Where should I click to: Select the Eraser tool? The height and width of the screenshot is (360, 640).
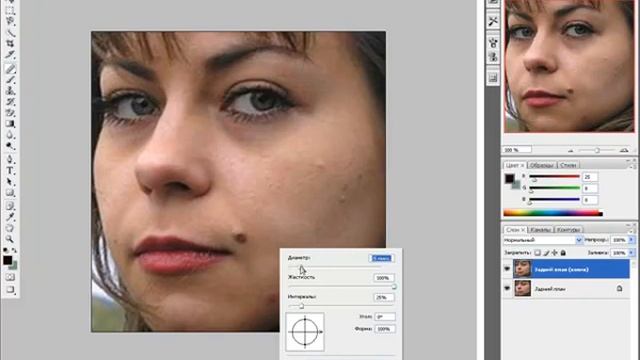click(10, 113)
